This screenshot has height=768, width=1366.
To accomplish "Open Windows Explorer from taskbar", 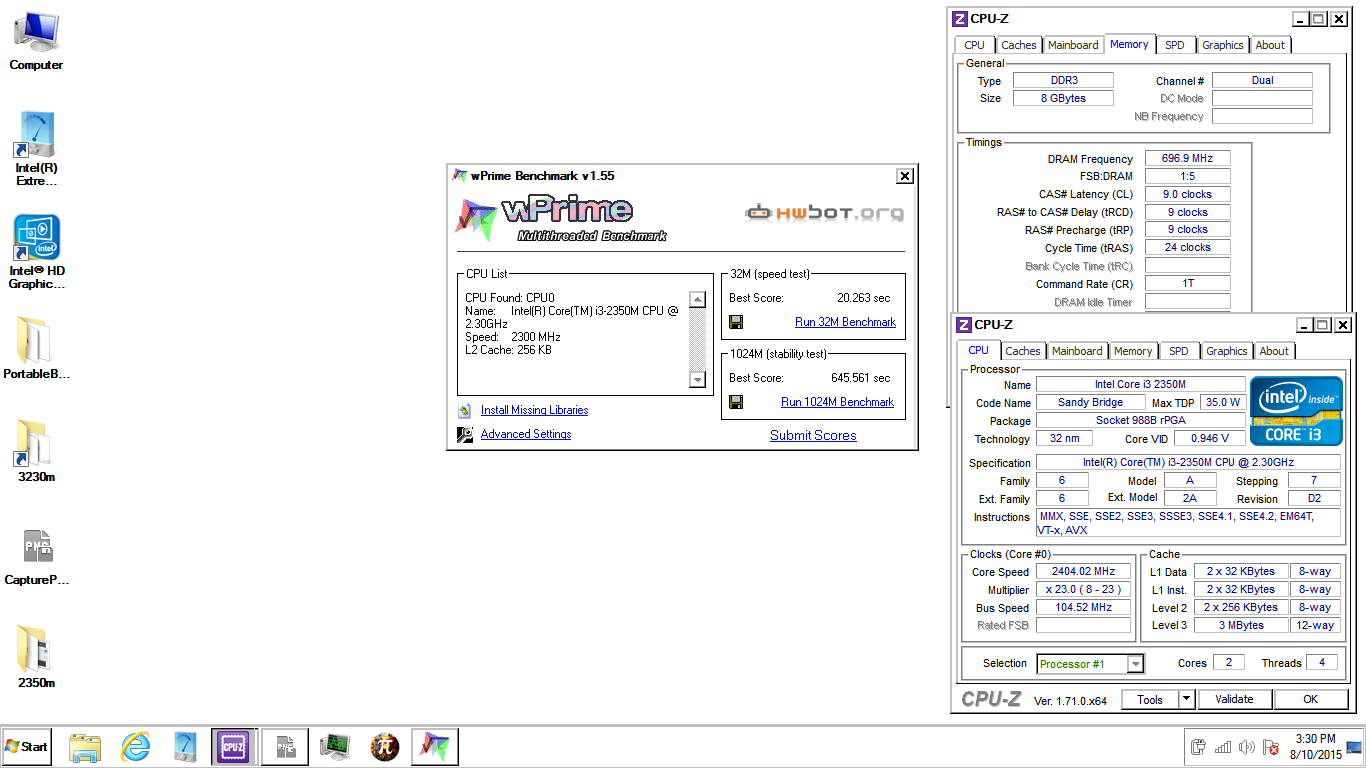I will [x=86, y=746].
